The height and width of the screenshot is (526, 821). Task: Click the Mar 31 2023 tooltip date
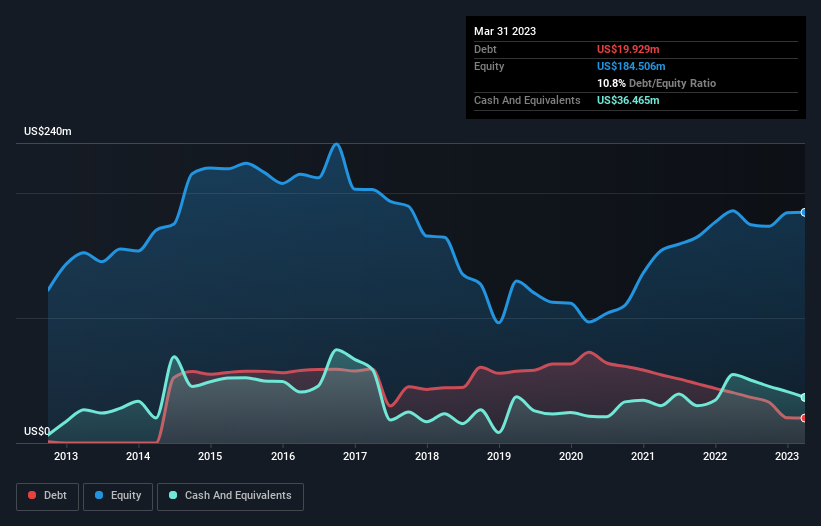tap(505, 31)
